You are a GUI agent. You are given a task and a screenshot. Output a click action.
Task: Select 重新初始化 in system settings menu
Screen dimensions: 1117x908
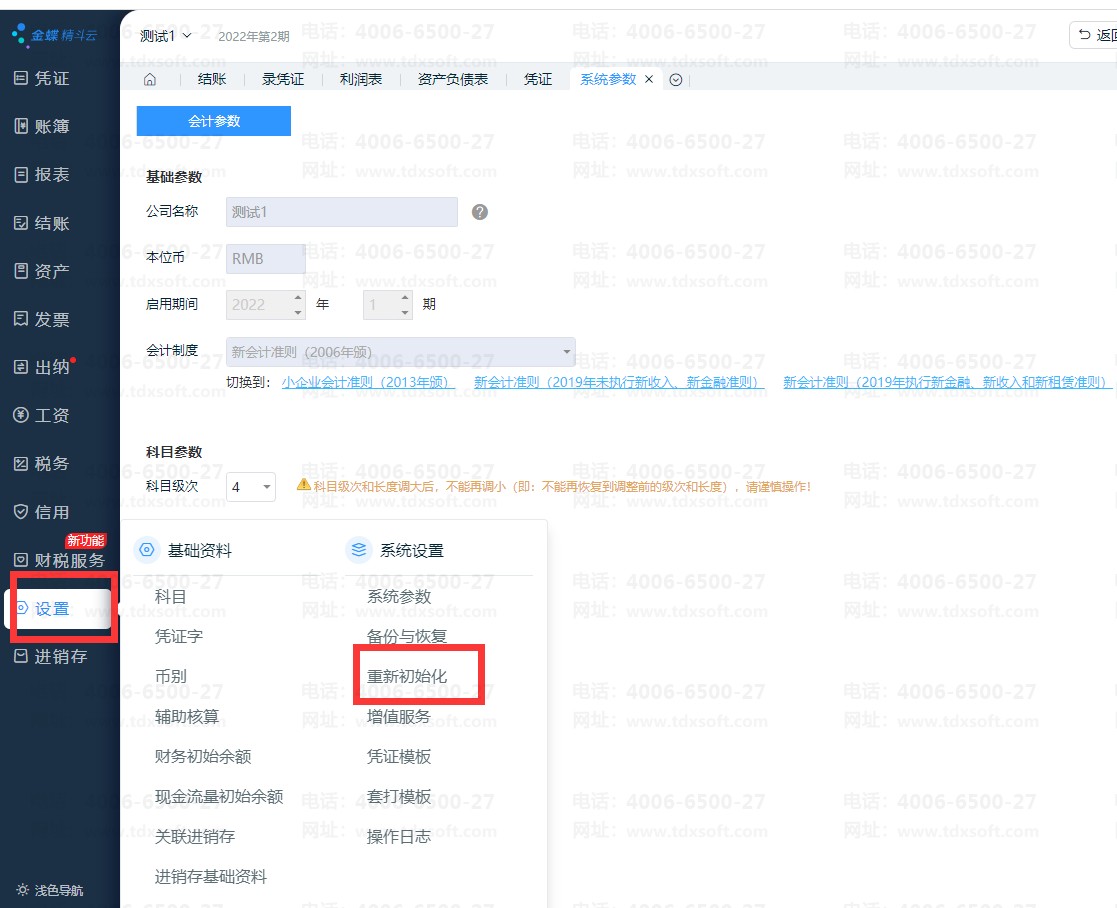click(x=407, y=677)
